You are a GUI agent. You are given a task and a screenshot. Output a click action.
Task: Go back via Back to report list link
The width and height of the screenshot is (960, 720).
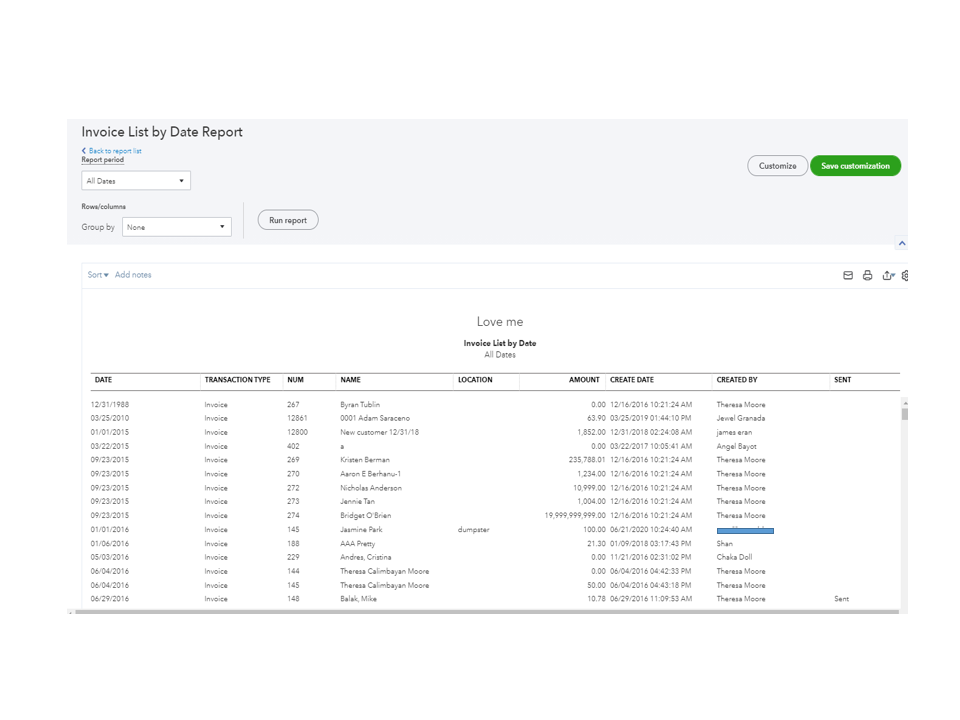[x=112, y=151]
